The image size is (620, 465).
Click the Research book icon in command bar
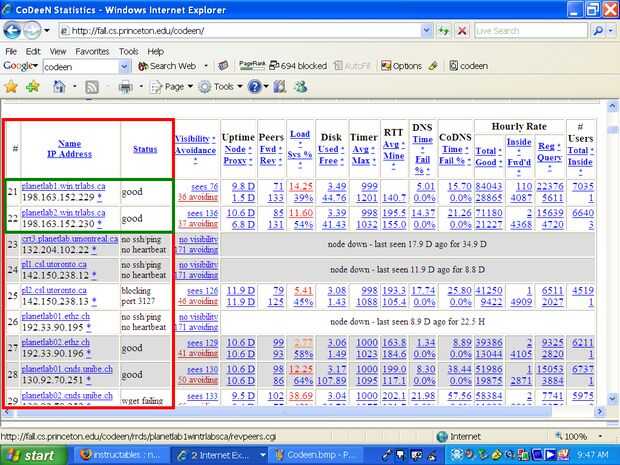pos(280,87)
